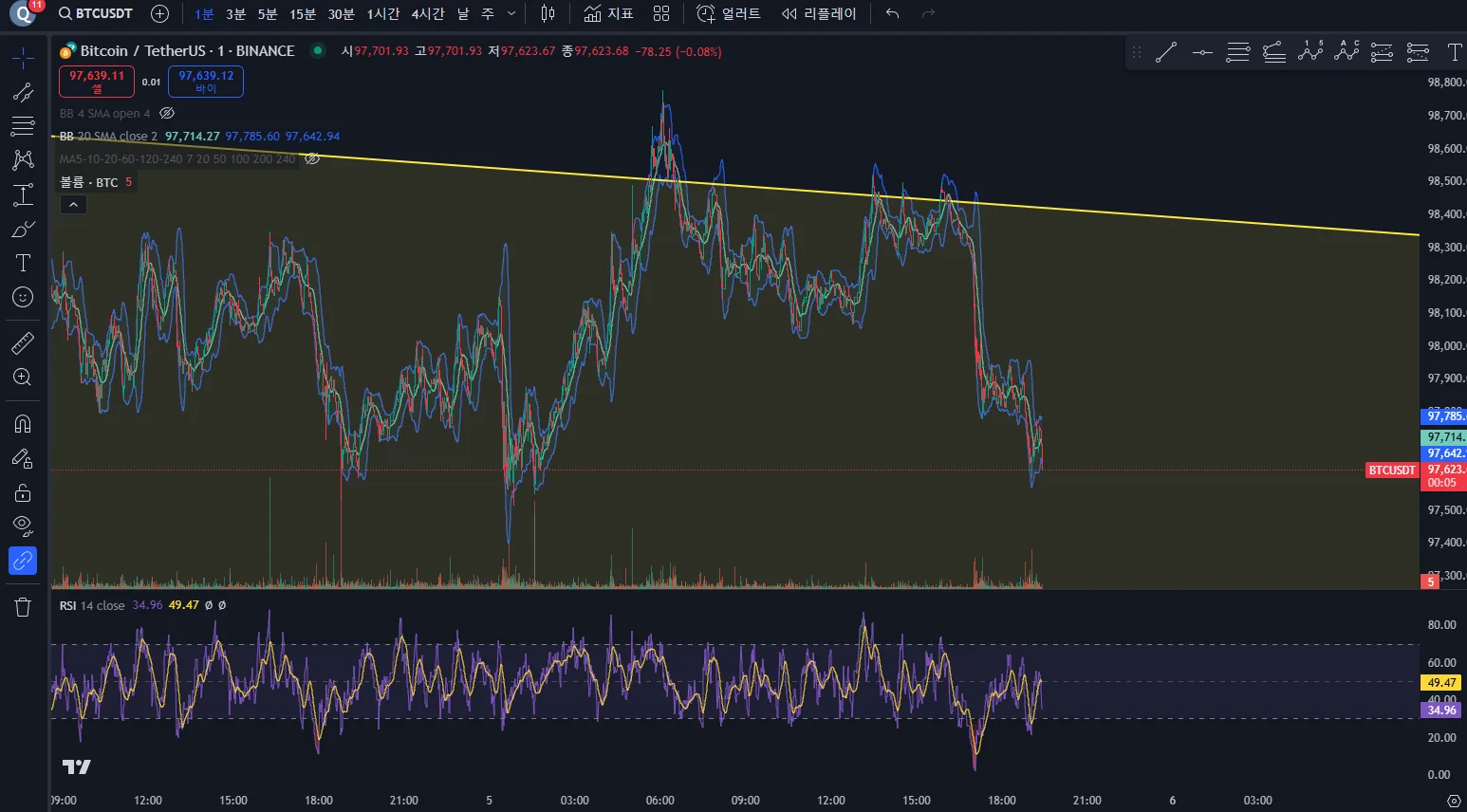1467x812 pixels.
Task: Open the candlestick chart type menu
Action: pos(548,13)
